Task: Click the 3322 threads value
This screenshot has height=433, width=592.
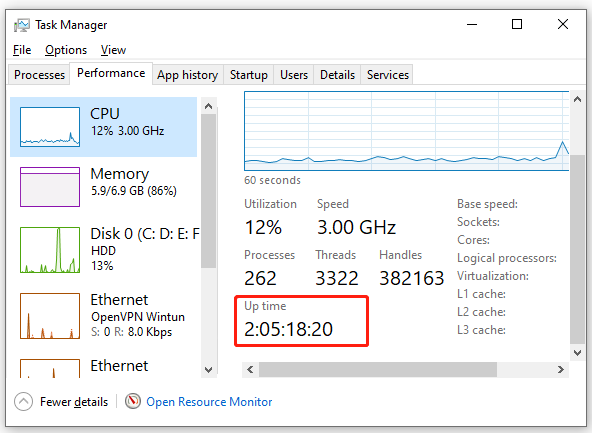Action: [x=337, y=279]
